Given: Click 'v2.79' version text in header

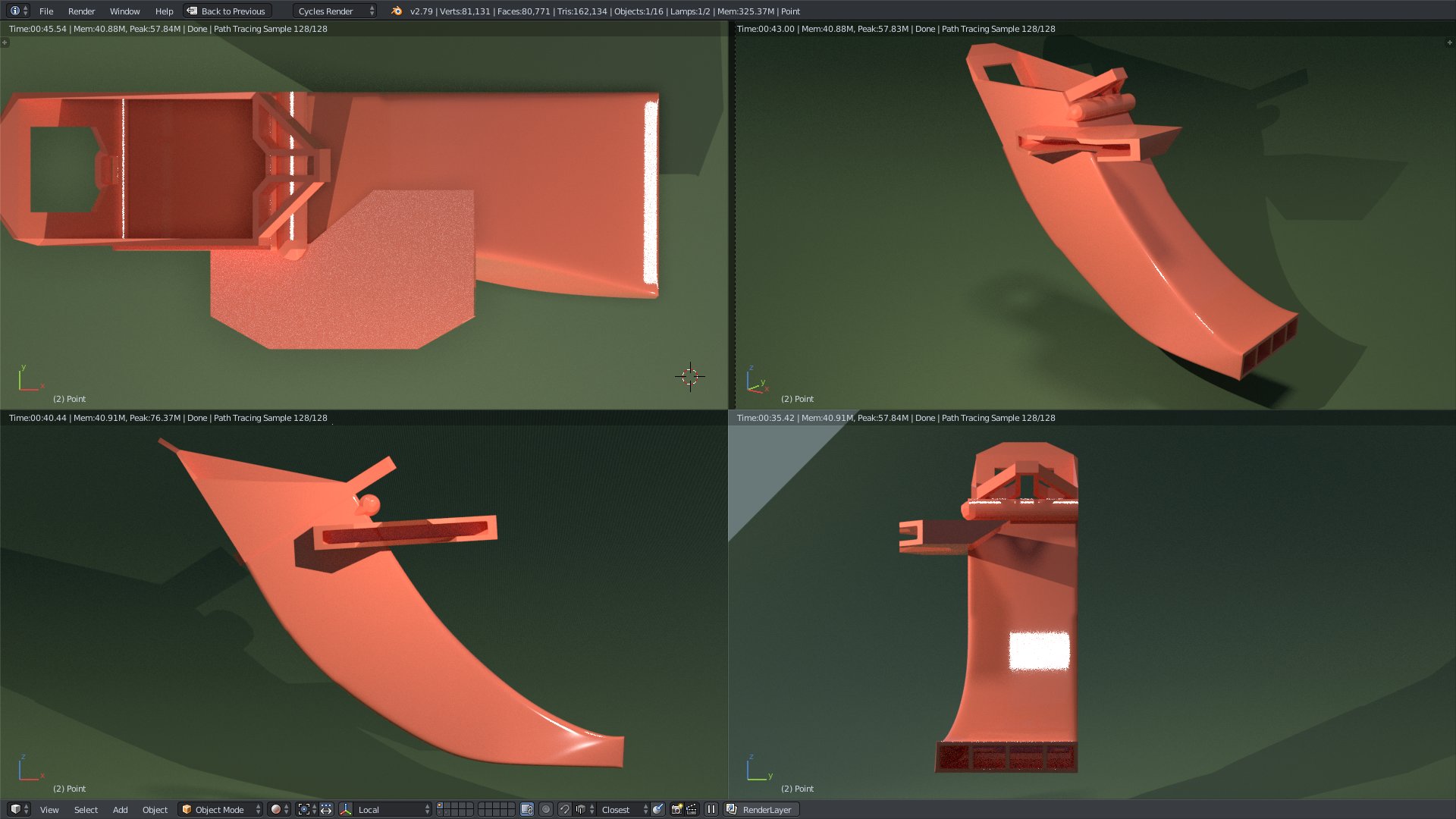Looking at the screenshot, I should coord(421,11).
